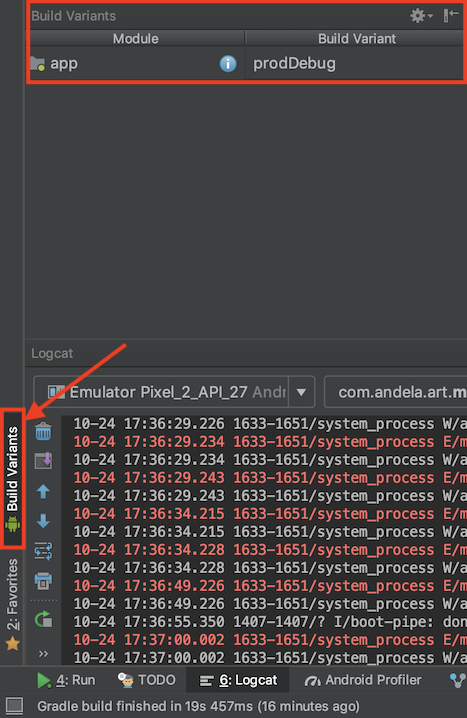Open the com.andela.art process dropdown
467x718 pixels.
[396, 392]
